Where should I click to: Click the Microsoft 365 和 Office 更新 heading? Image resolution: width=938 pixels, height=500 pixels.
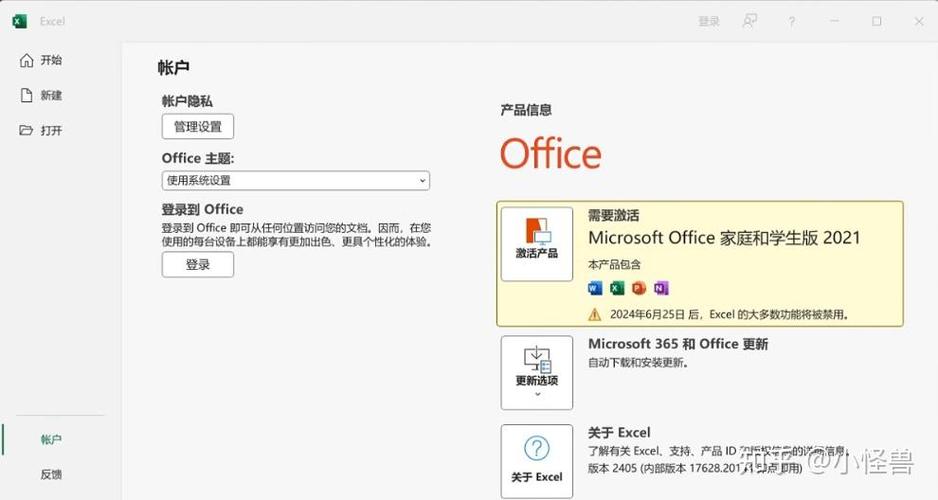[678, 344]
